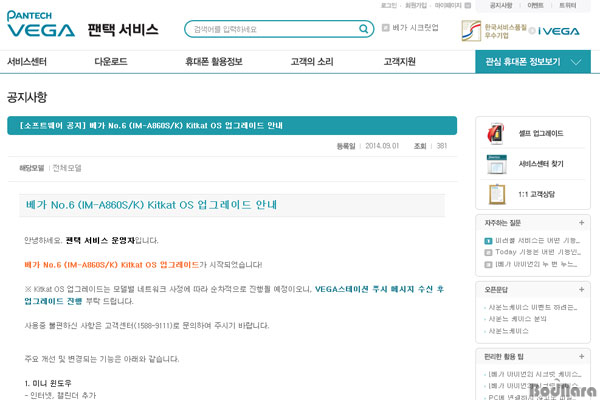600x400 pixels.
Task: Open the first 오픈문답 entry
Action: coord(533,307)
